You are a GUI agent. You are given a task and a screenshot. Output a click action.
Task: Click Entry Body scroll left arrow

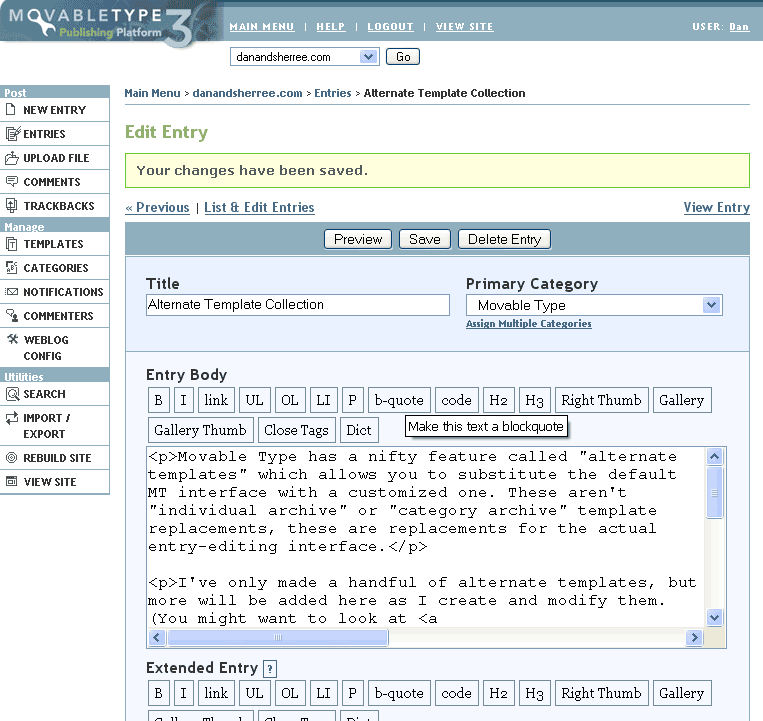pyautogui.click(x=157, y=637)
